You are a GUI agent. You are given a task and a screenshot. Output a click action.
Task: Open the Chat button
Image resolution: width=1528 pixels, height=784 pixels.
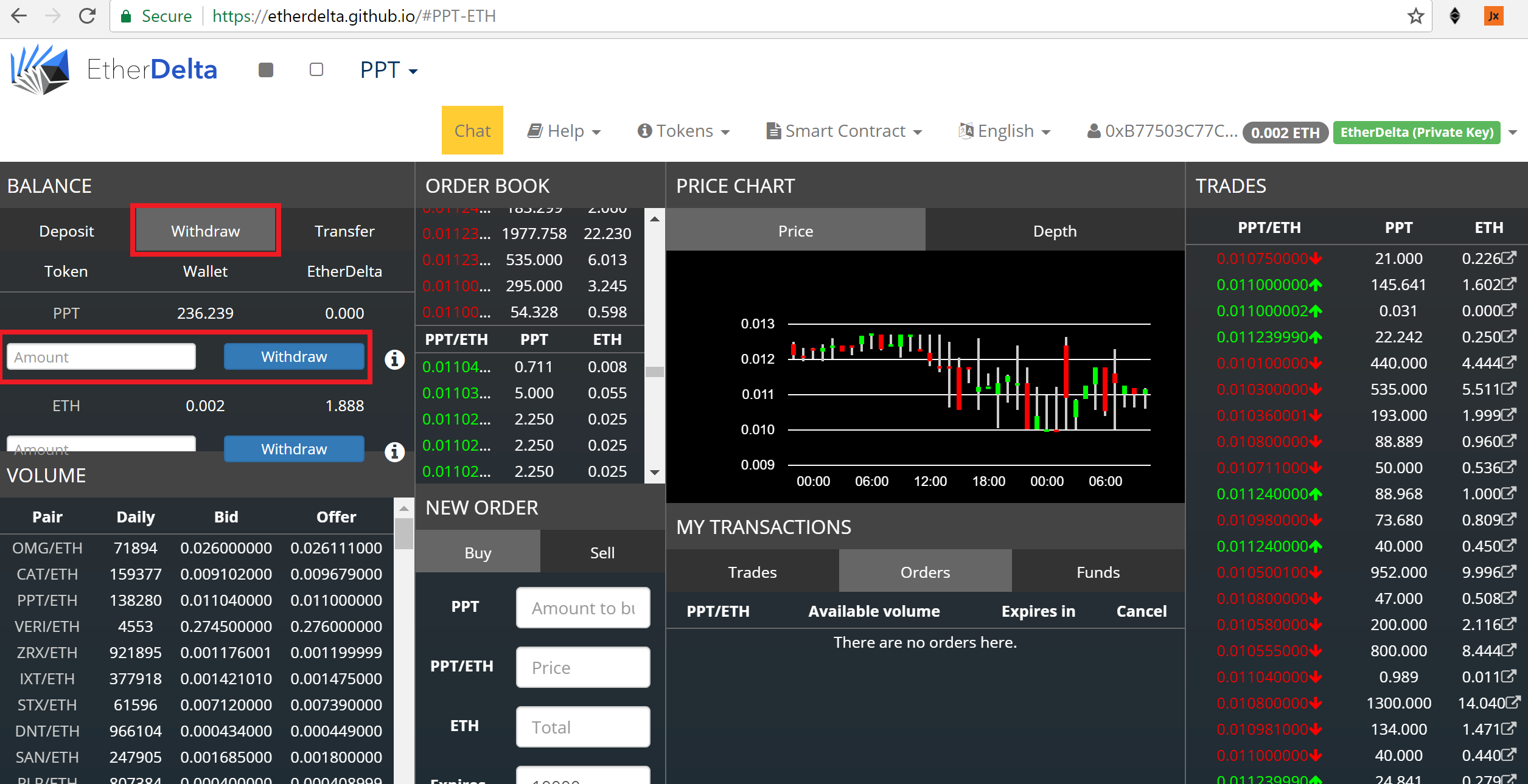pos(472,130)
